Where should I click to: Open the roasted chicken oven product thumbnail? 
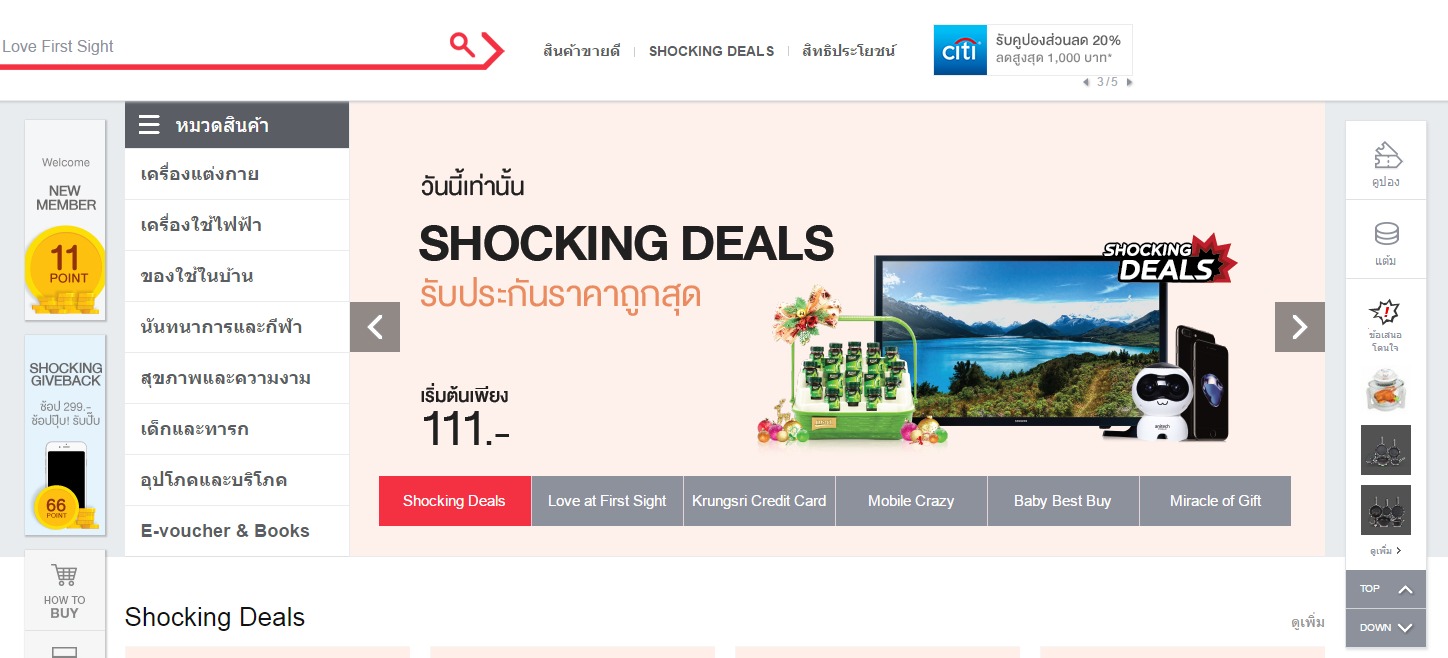1386,390
